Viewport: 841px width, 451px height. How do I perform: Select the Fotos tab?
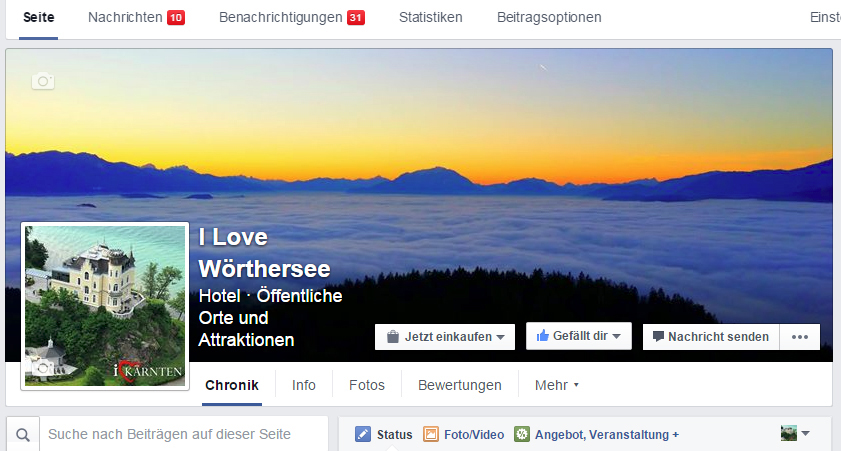pyautogui.click(x=367, y=385)
